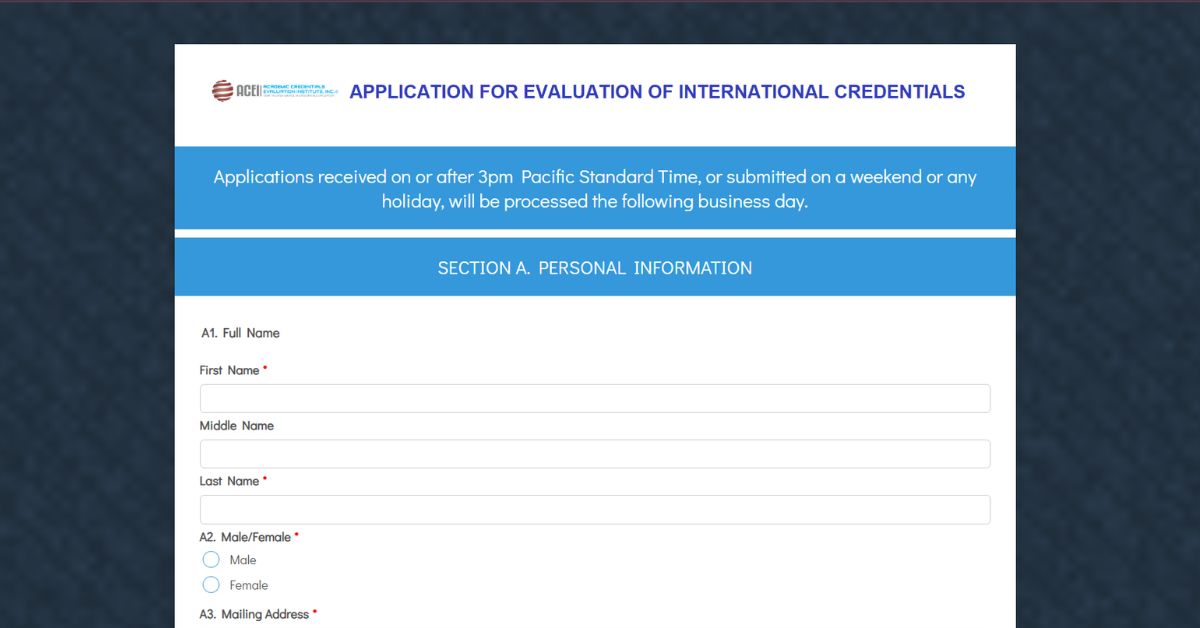Click the "Middle Name" field label
The height and width of the screenshot is (628, 1200).
click(x=236, y=426)
